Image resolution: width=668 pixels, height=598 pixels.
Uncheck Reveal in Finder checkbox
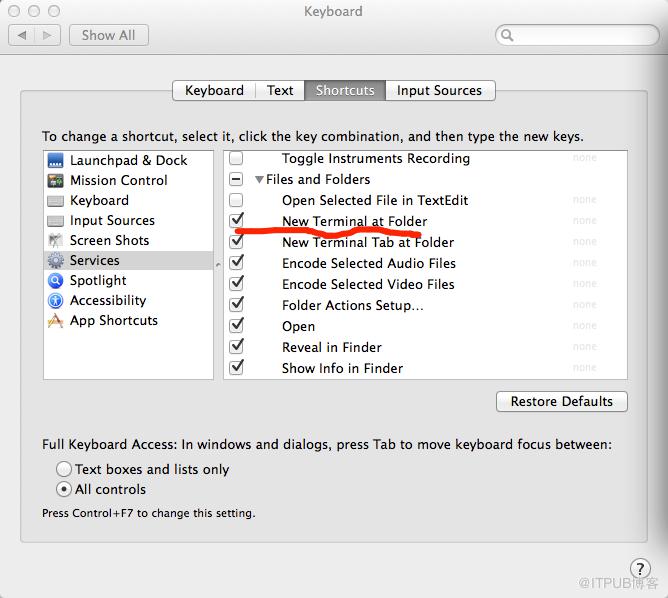point(236,346)
